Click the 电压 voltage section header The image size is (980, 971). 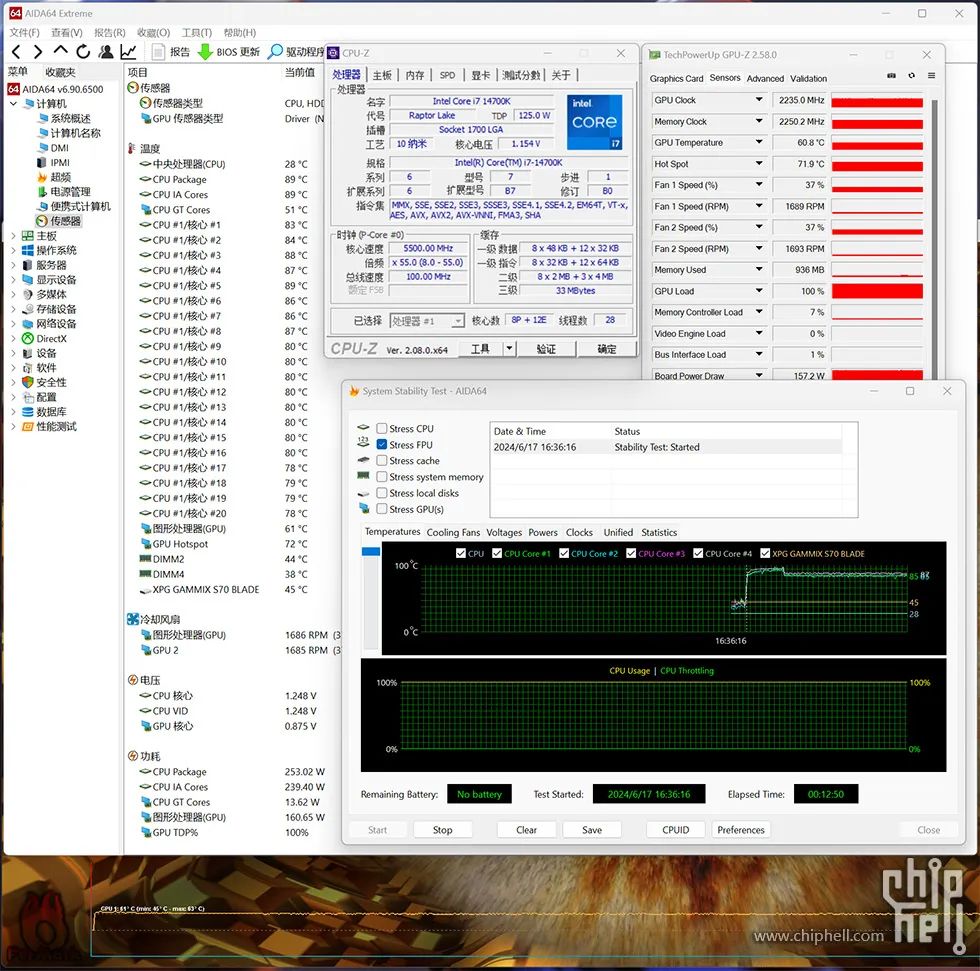pyautogui.click(x=144, y=680)
